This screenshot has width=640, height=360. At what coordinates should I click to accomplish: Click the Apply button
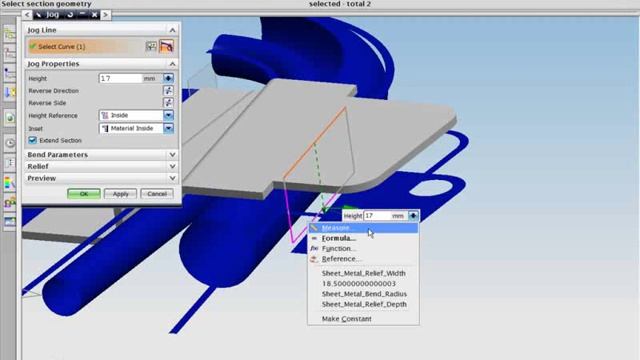click(120, 194)
